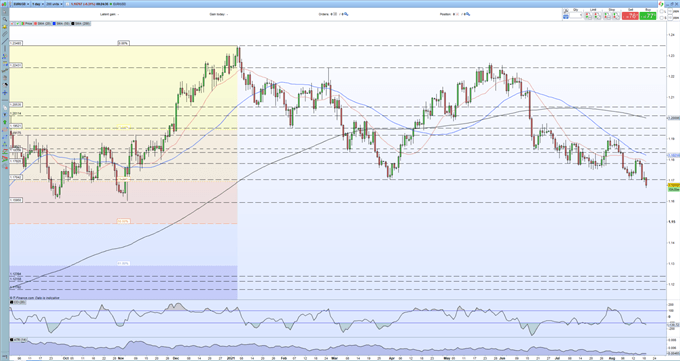Select the upper radio button beside Buy
The image size is (680, 361).
(661, 11)
